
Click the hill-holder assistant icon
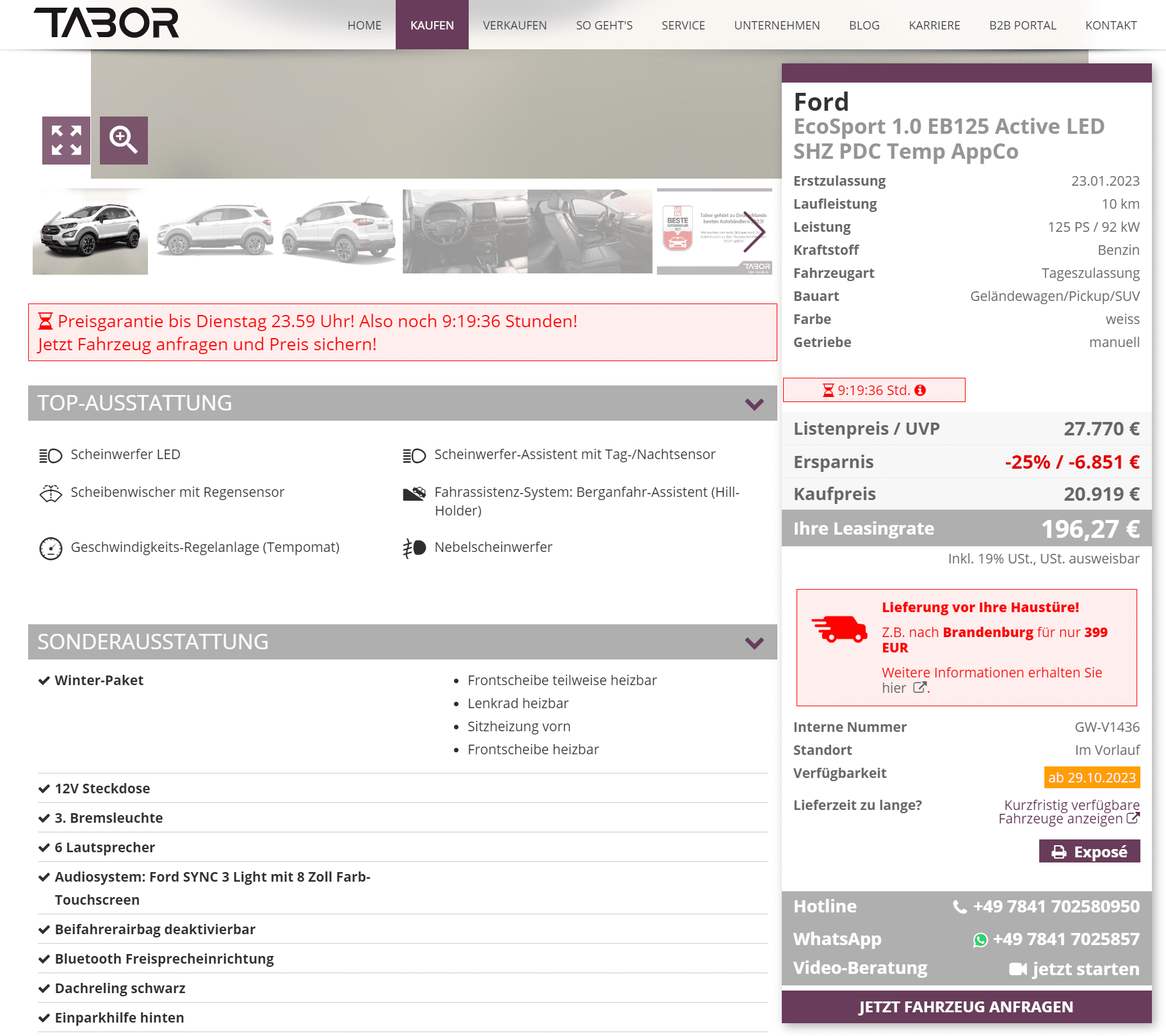414,493
